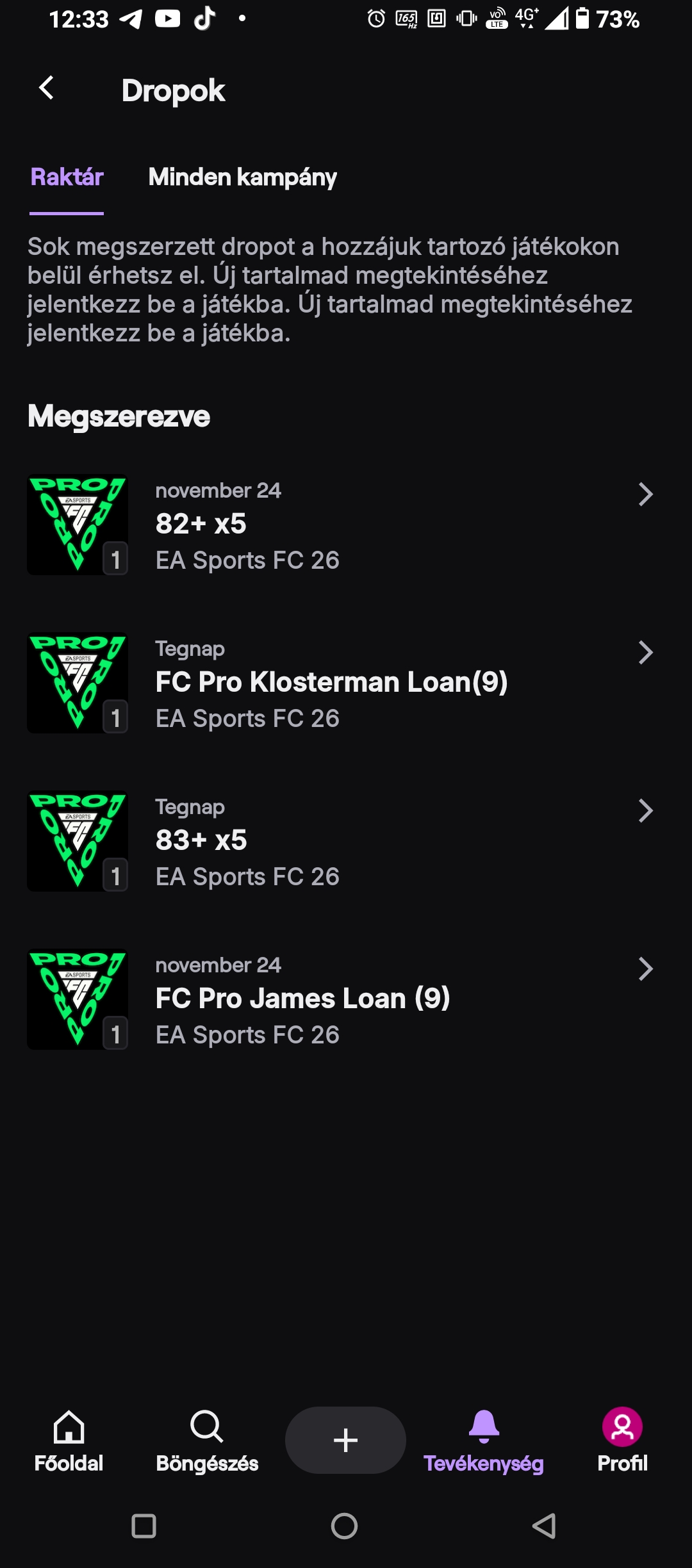Open the Főoldal home icon
692x1568 pixels.
point(69,1427)
